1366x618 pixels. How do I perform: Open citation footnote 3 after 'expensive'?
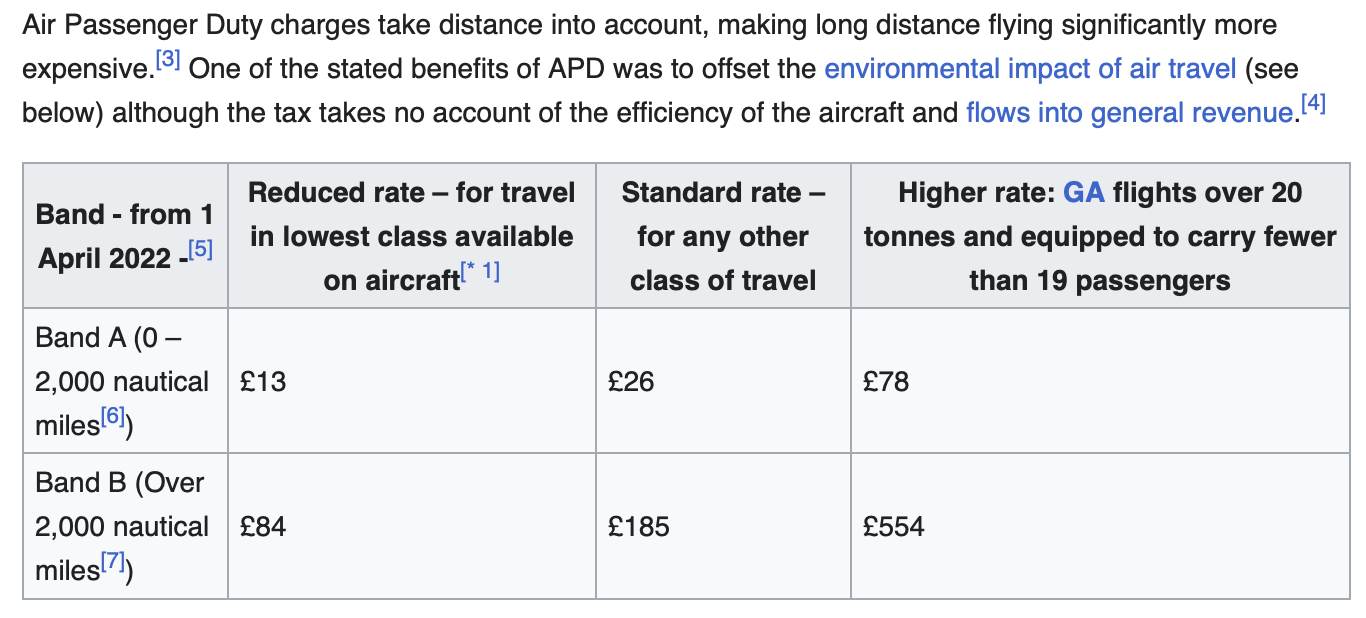point(167,60)
